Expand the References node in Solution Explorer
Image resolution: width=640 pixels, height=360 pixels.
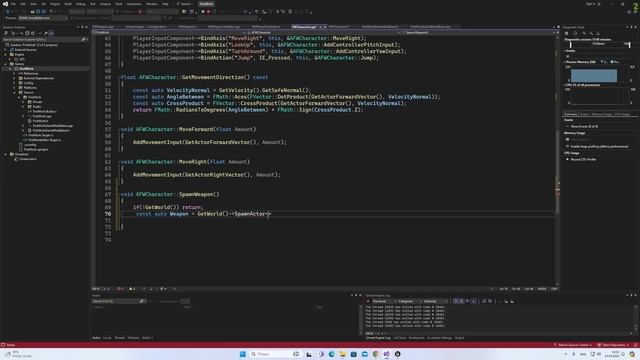pyautogui.click(x=15, y=73)
